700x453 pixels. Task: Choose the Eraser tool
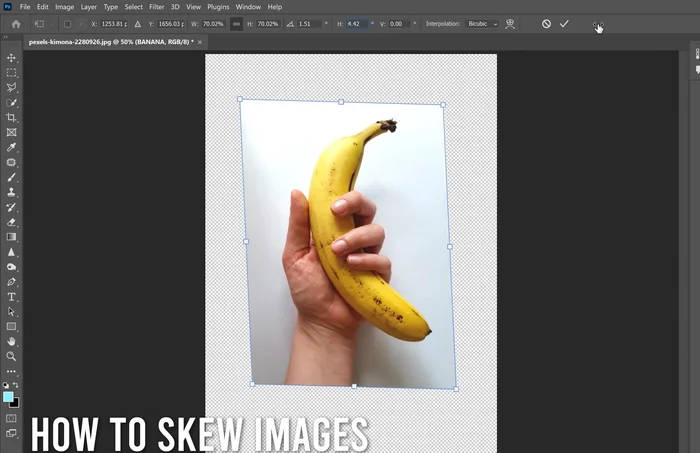click(x=12, y=222)
